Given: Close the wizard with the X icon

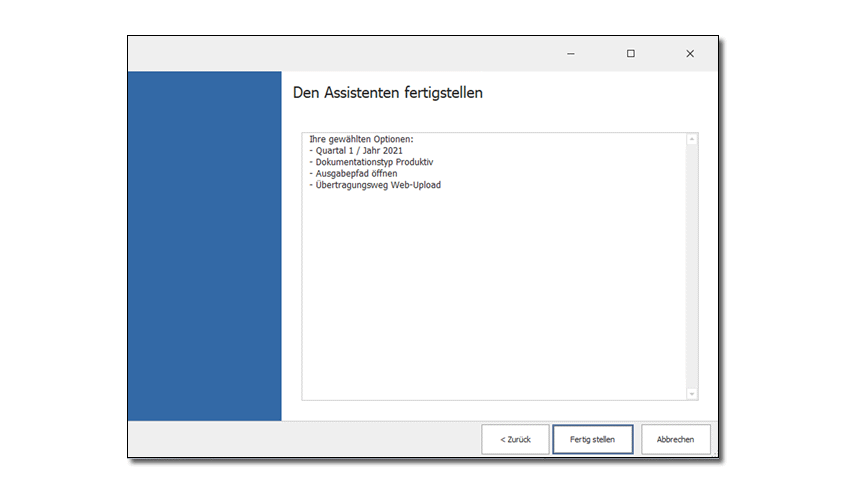Looking at the screenshot, I should coord(690,54).
